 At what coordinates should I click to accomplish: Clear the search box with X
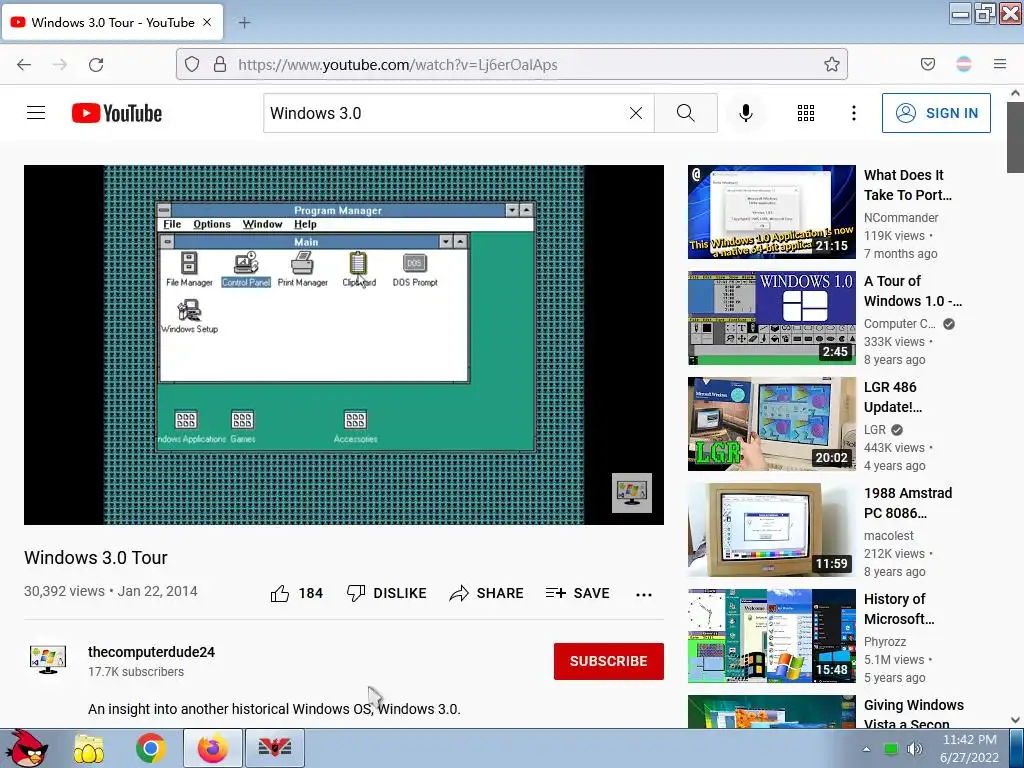click(x=635, y=113)
